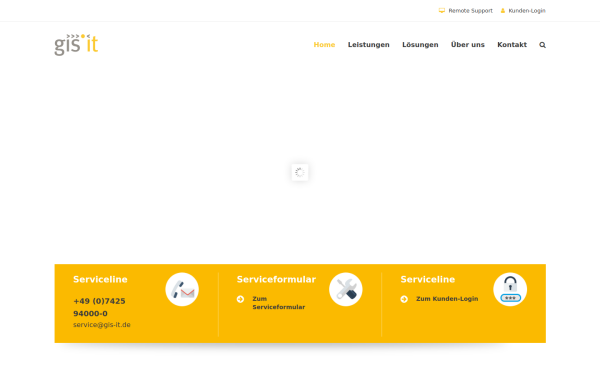Click the phone and envelope icon
Image resolution: width=600 pixels, height=375 pixels.
click(182, 289)
